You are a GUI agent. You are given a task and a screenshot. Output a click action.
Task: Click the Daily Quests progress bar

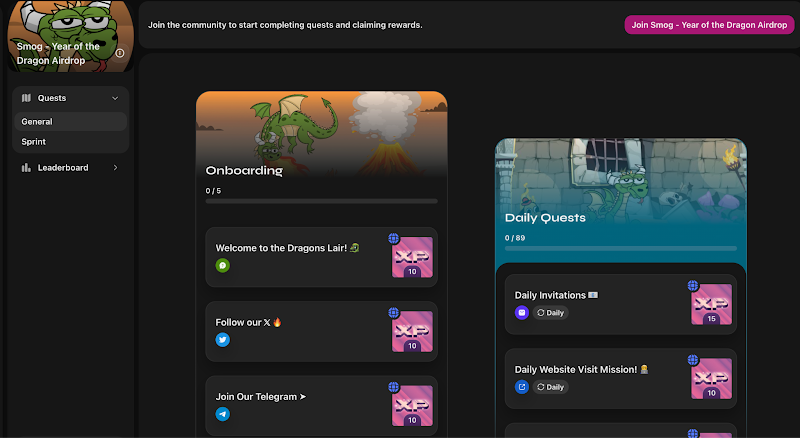(x=620, y=249)
